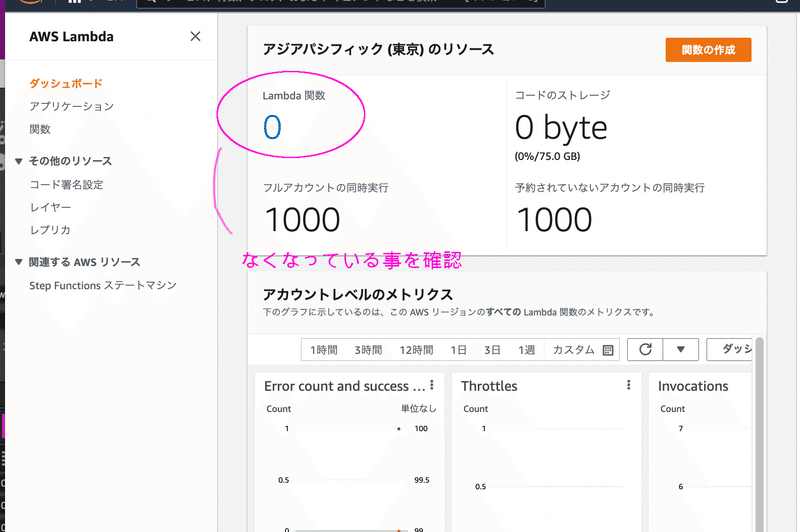Open レイヤー page
Viewport: 800px width, 532px height.
50,207
